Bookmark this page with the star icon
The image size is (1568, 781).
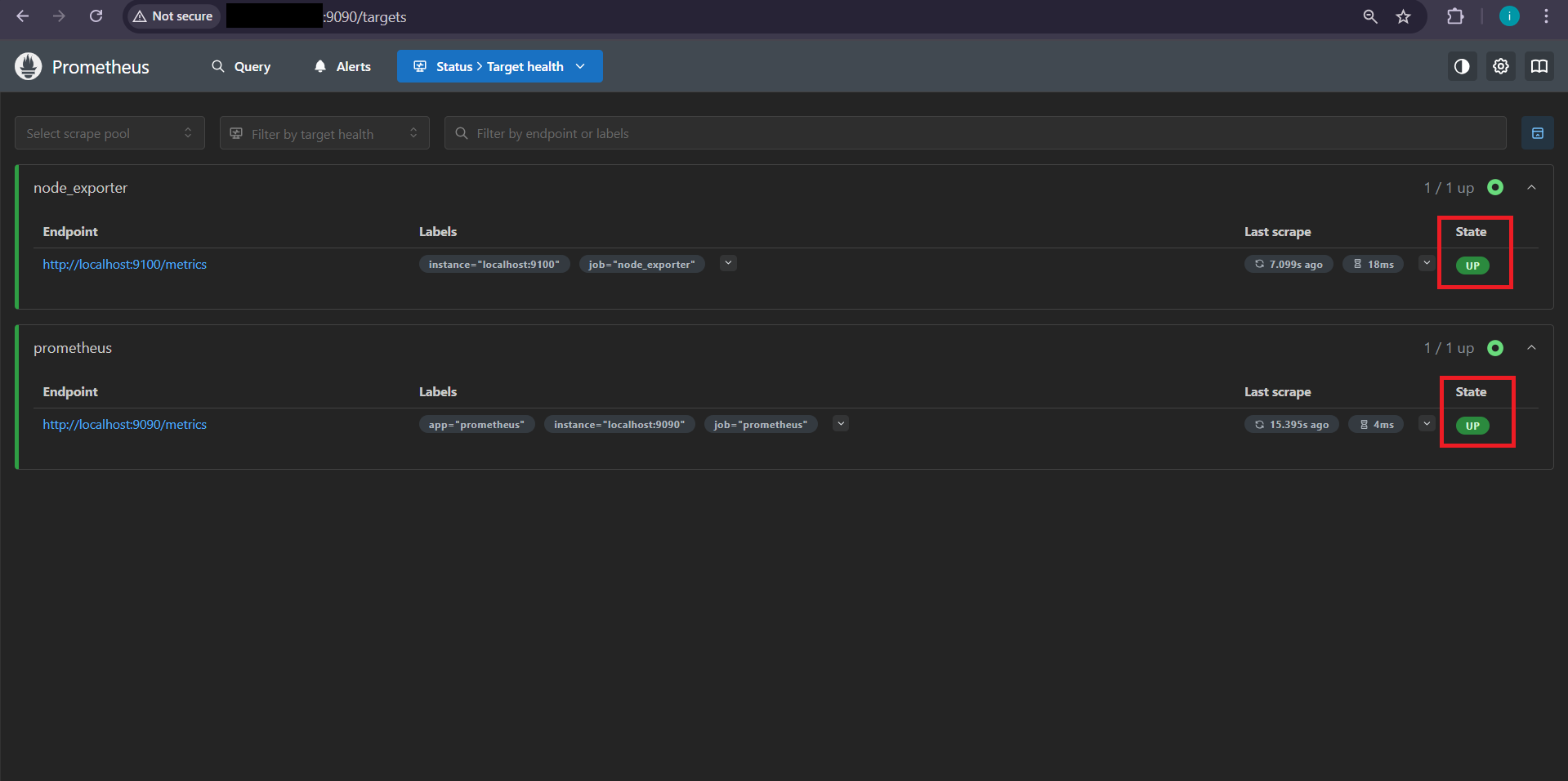point(1404,16)
